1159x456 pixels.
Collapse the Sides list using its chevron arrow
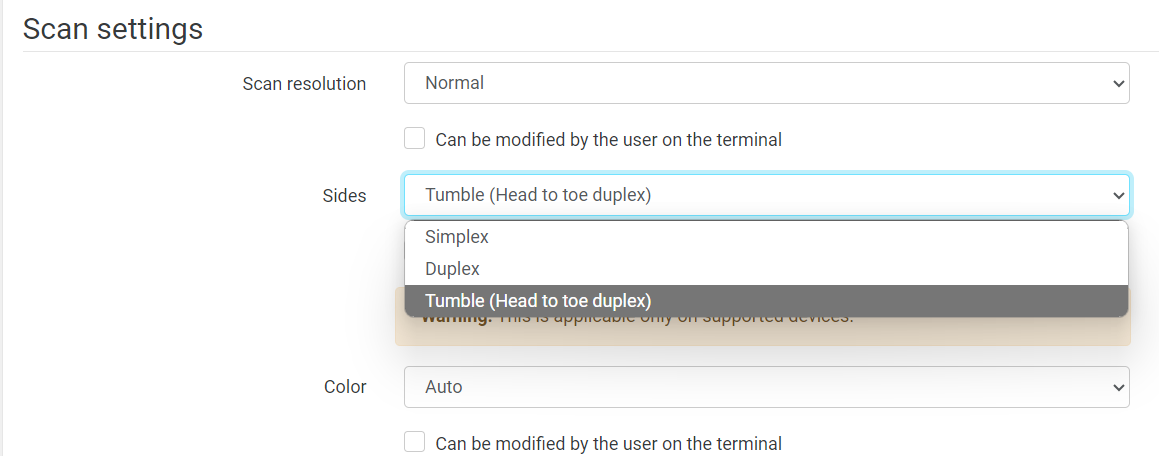(x=1118, y=196)
